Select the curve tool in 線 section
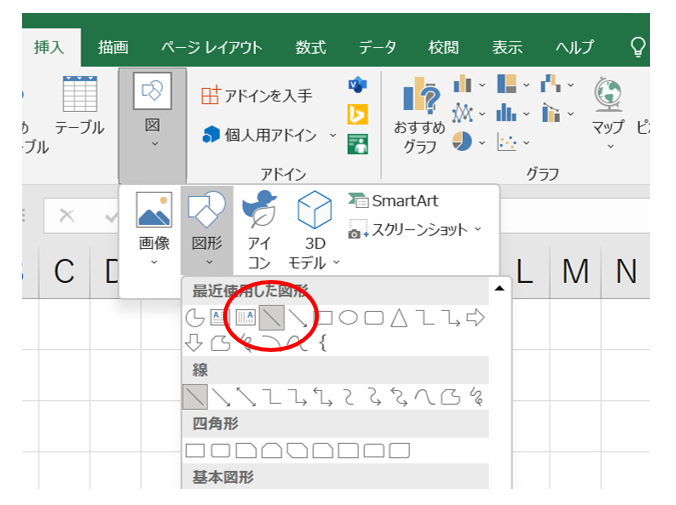The width and height of the screenshot is (676, 505). tap(425, 397)
